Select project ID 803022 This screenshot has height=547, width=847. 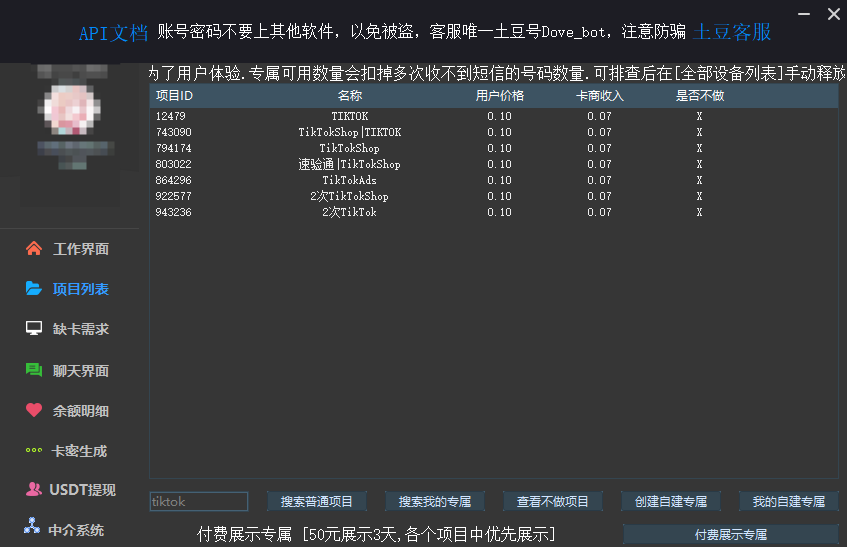click(x=173, y=164)
